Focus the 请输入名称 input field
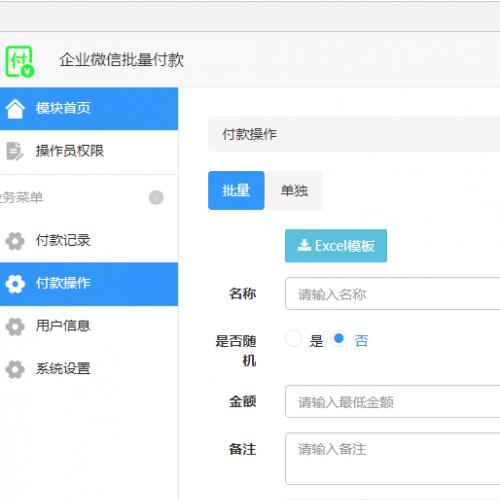This screenshot has width=500, height=500. 393,294
